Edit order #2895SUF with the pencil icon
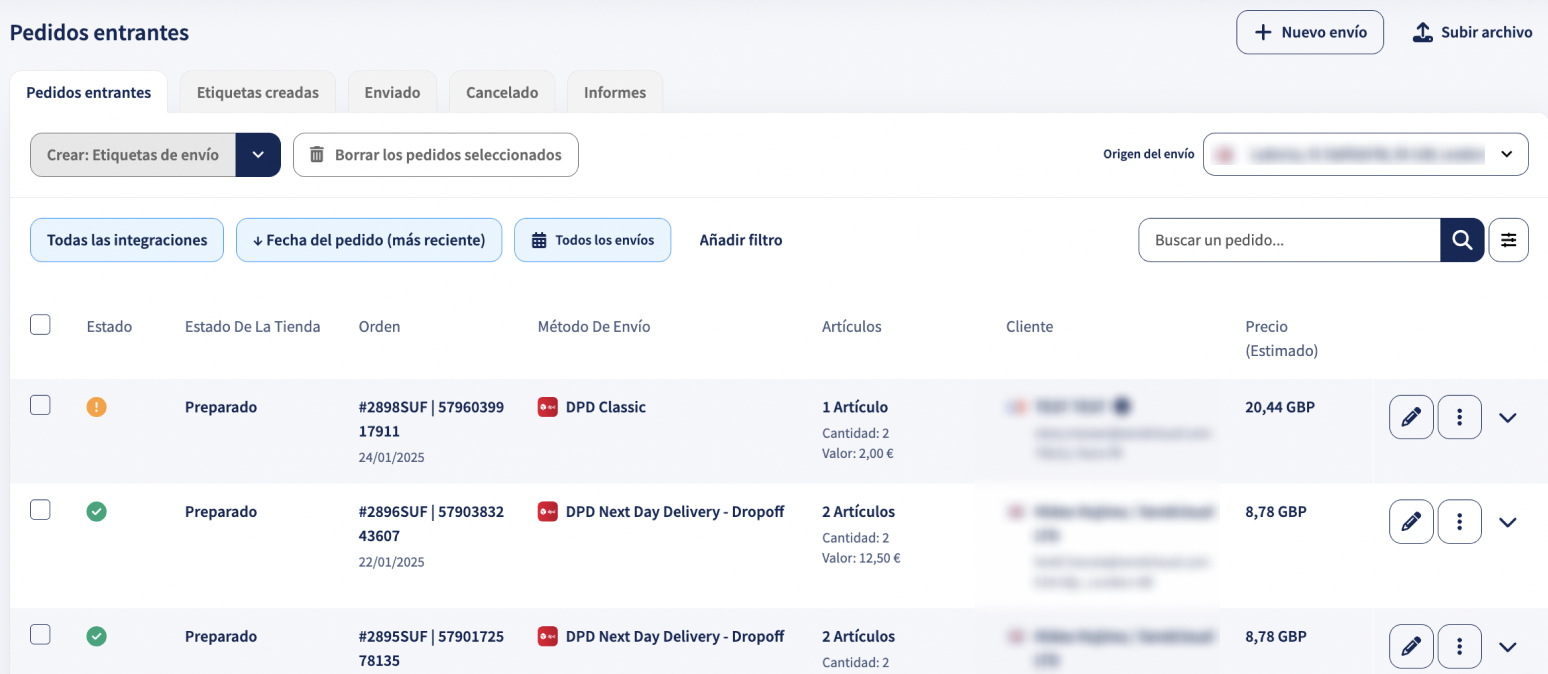This screenshot has width=1548, height=674. coord(1411,647)
